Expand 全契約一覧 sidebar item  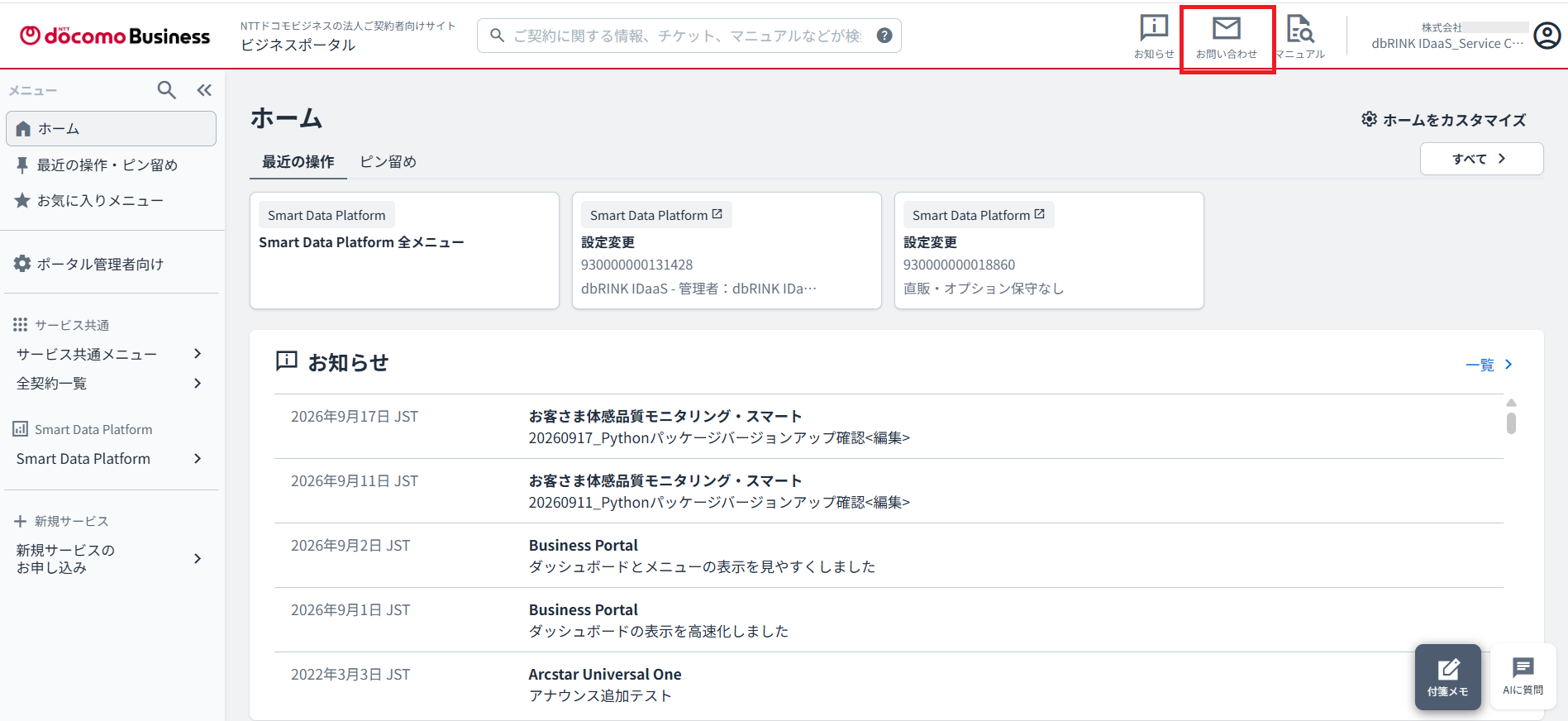109,383
